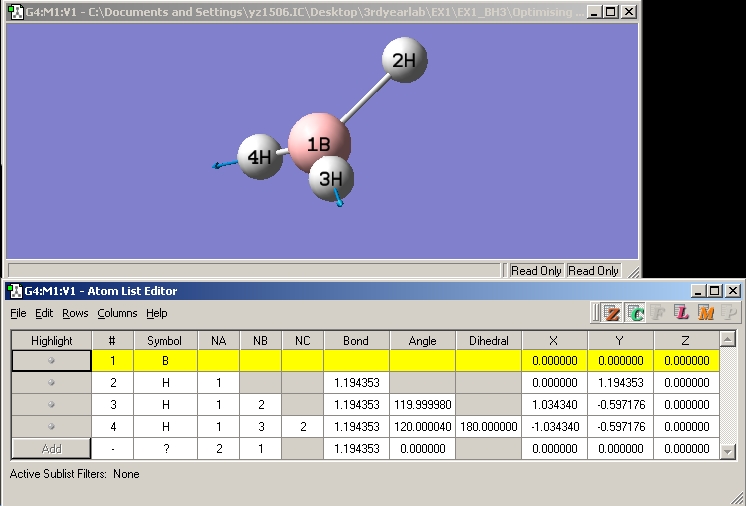
Task: Select hydrogen atom 4H in the viewer
Action: 260,156
